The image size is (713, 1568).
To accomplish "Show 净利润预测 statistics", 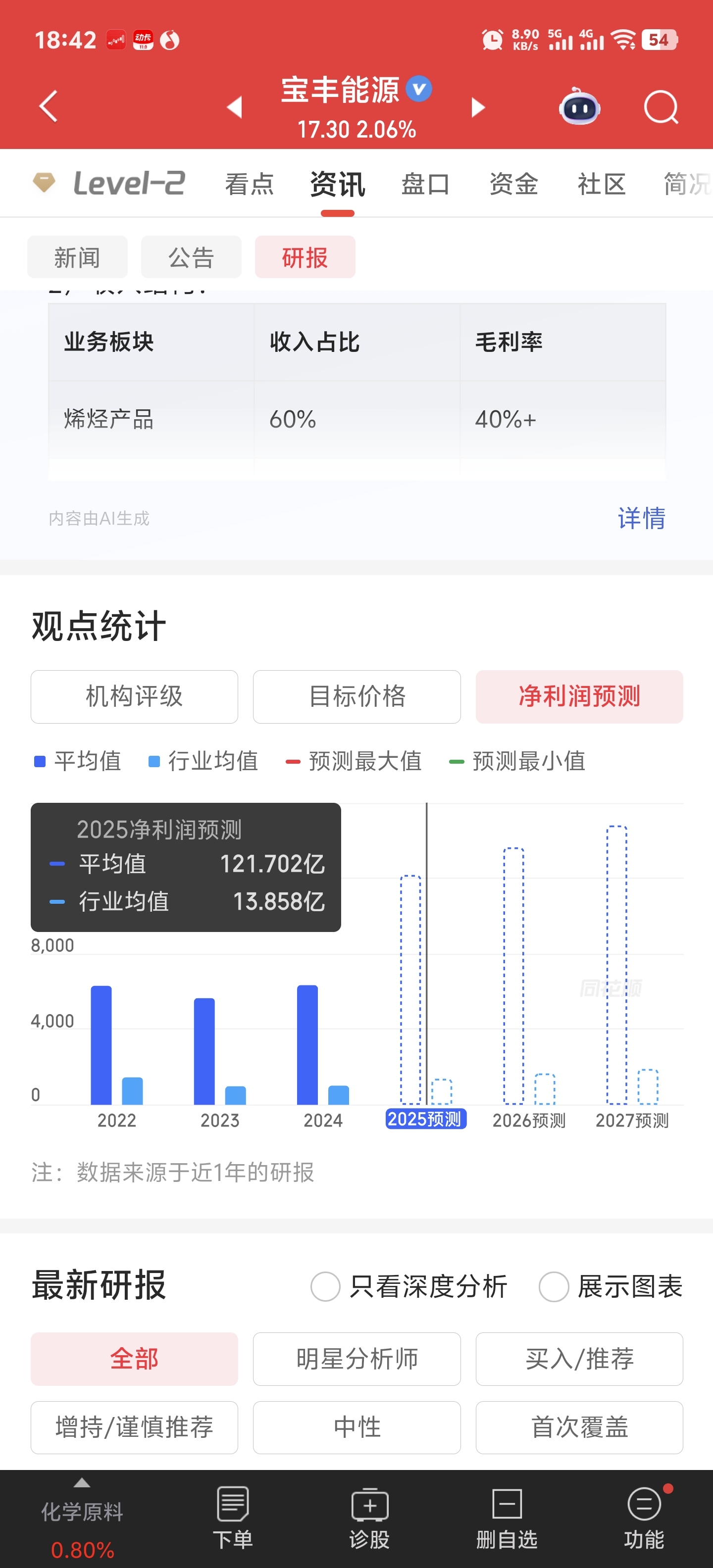I will pyautogui.click(x=579, y=696).
